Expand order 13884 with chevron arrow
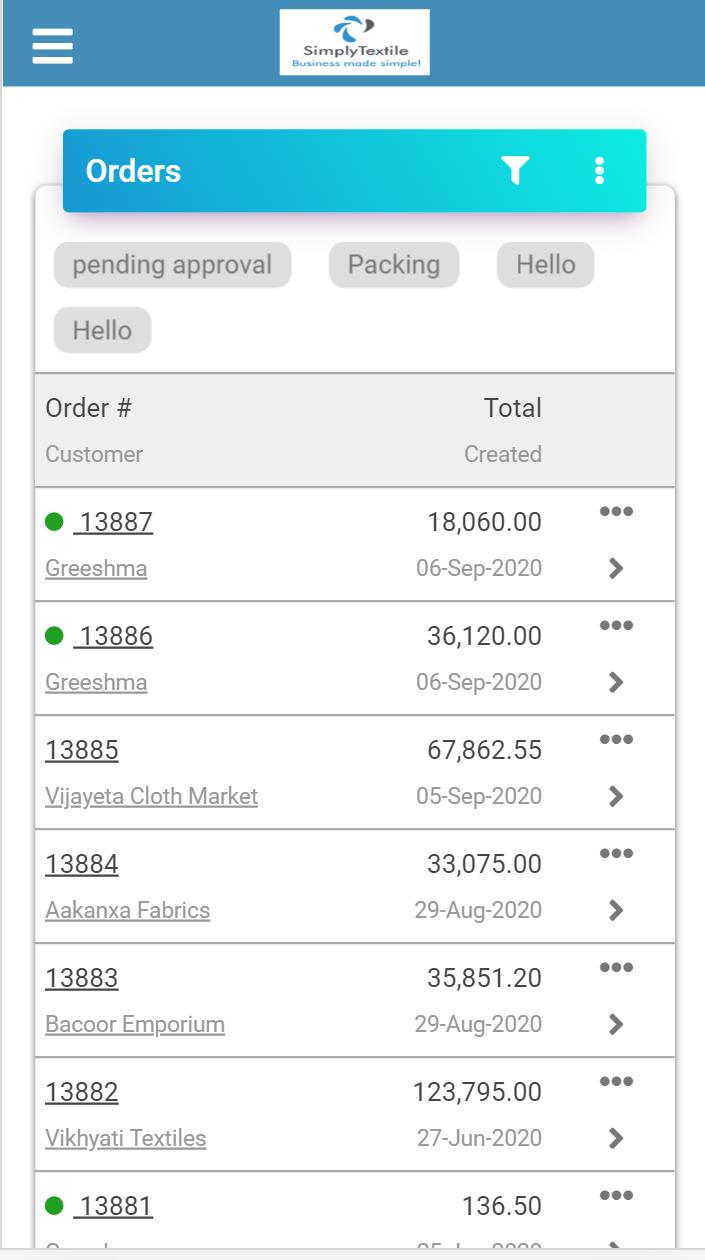 pos(616,910)
